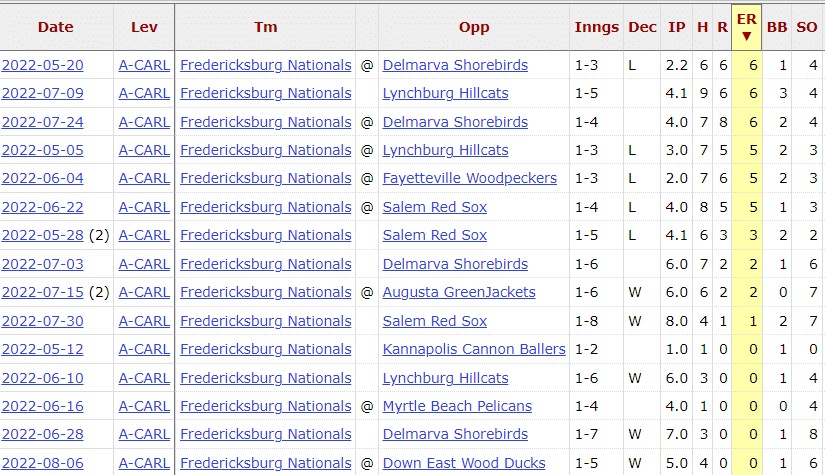
Task: Open the Myrtle Beach Pelicans link
Action: click(x=457, y=406)
